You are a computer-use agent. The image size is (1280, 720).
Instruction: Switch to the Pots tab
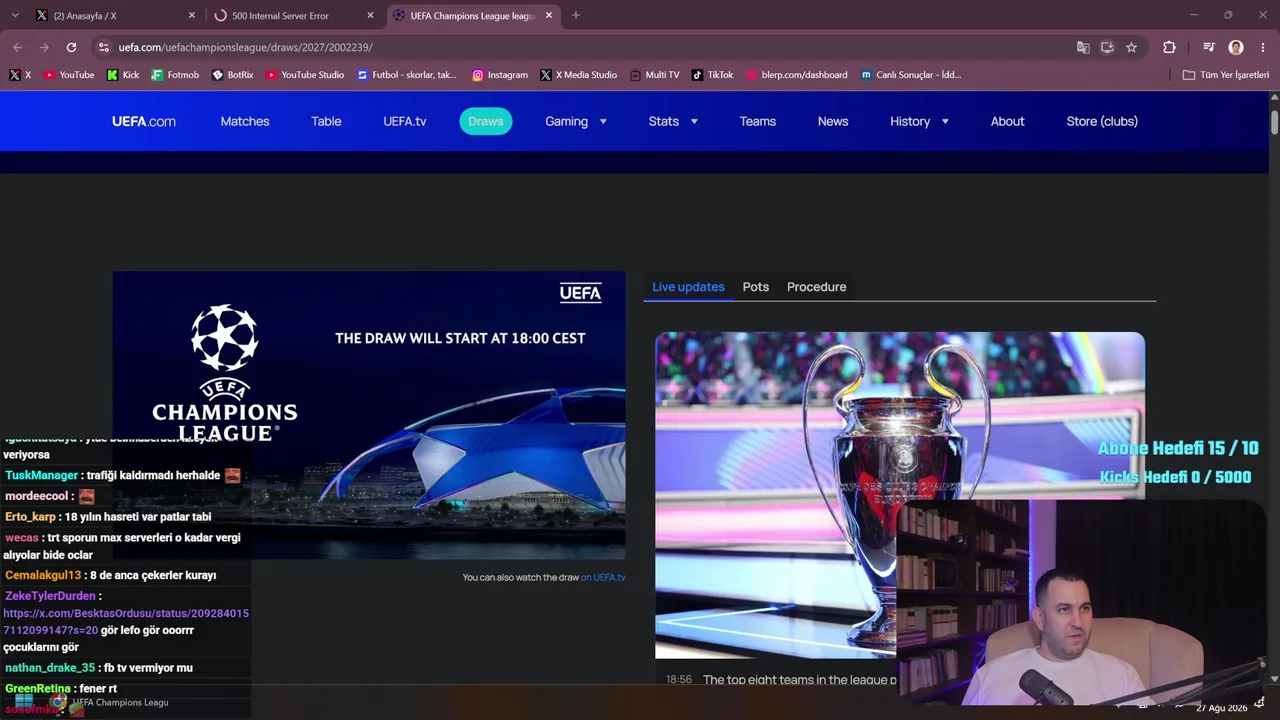point(756,287)
